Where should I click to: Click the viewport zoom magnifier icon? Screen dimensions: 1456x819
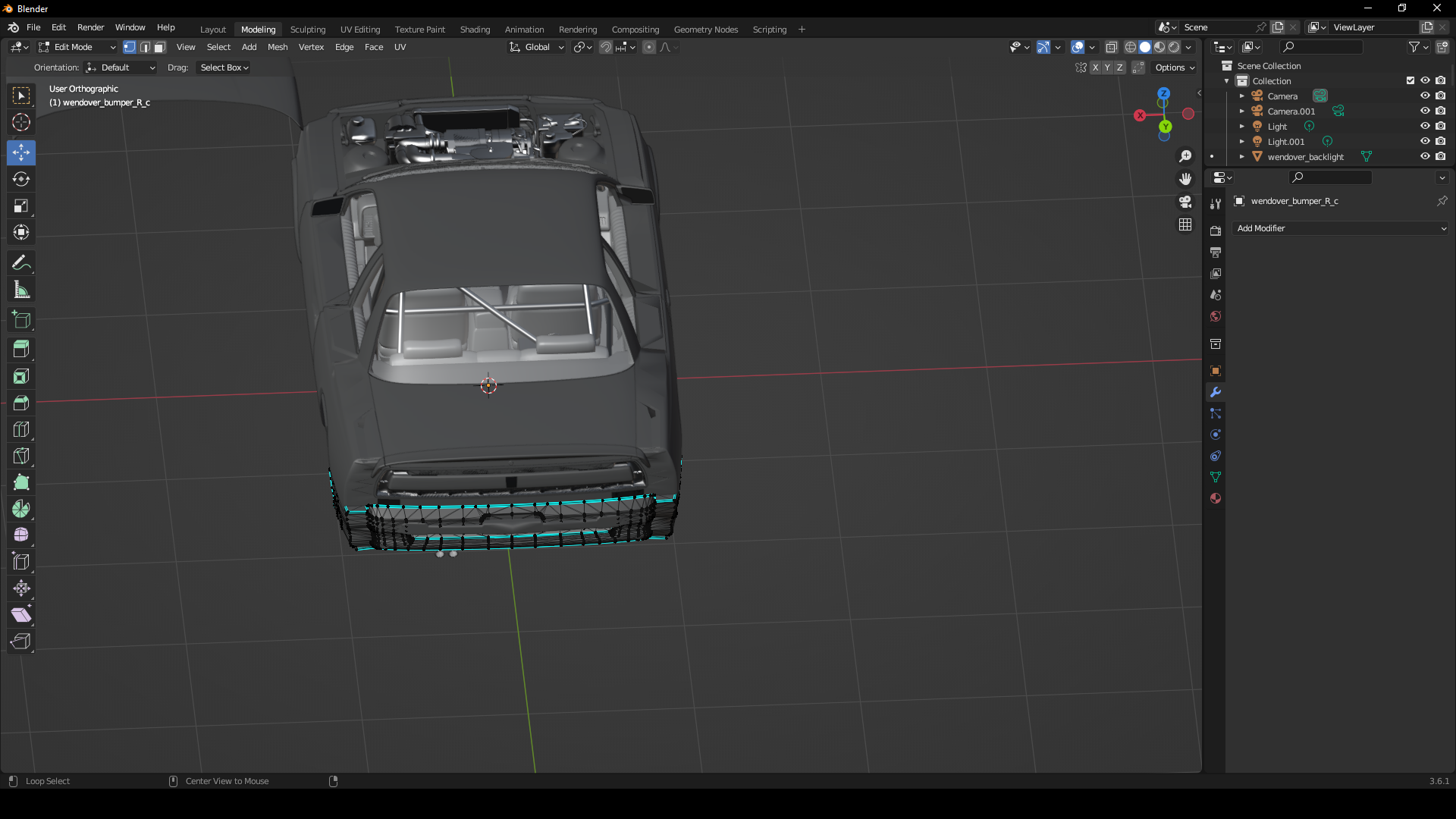click(x=1185, y=156)
